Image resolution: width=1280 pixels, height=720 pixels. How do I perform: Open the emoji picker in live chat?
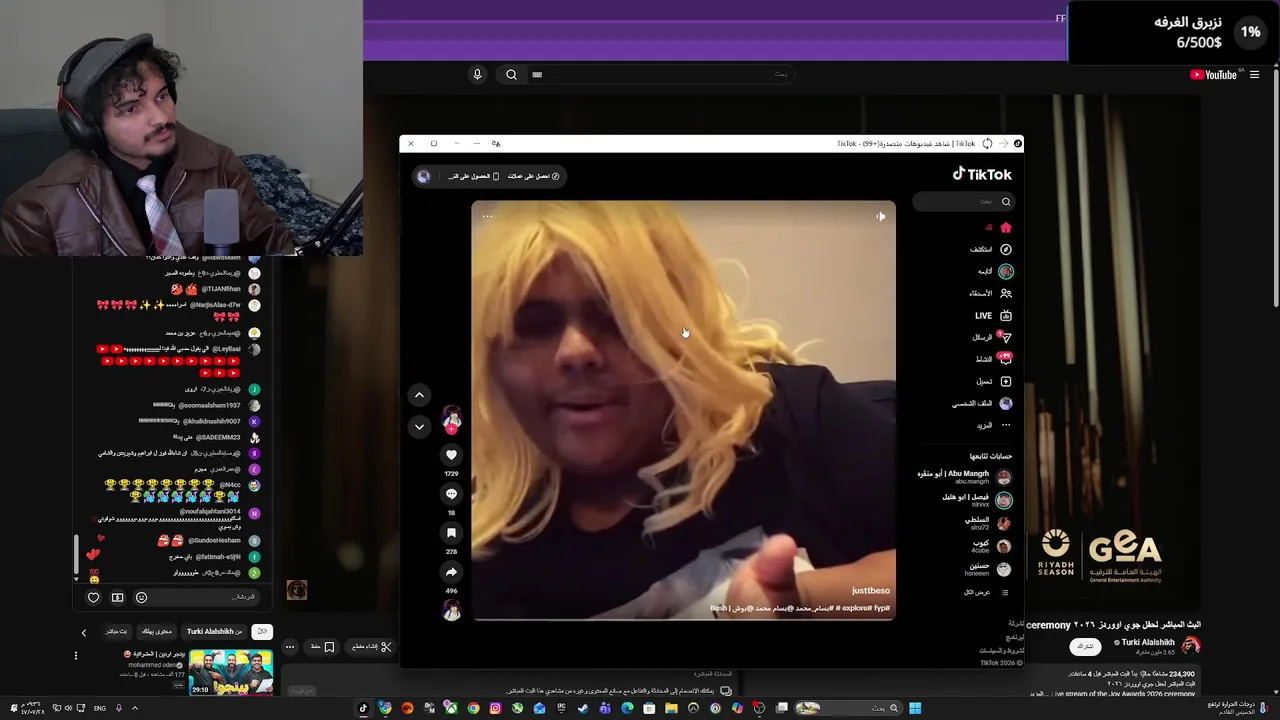[x=141, y=597]
